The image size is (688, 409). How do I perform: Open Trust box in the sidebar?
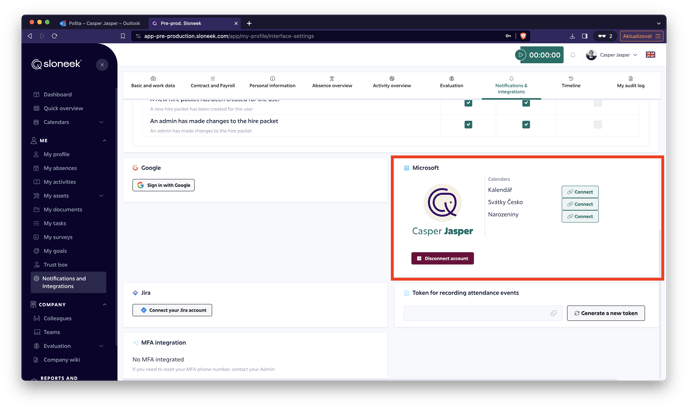(55, 265)
